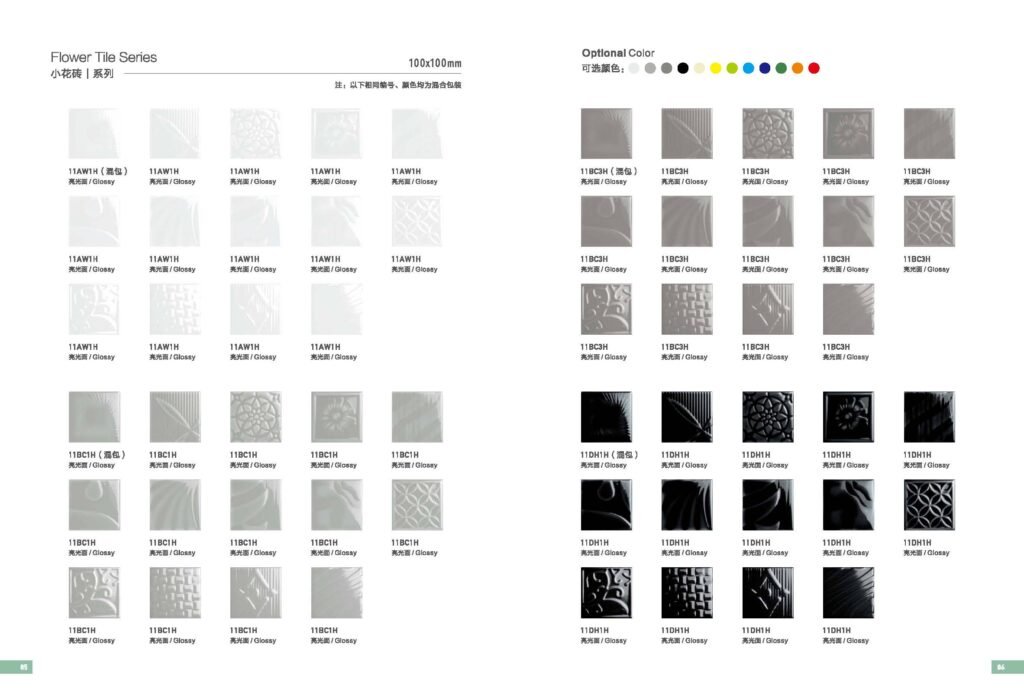Select the navy blue color dot
The image size is (1024, 695).
(765, 68)
